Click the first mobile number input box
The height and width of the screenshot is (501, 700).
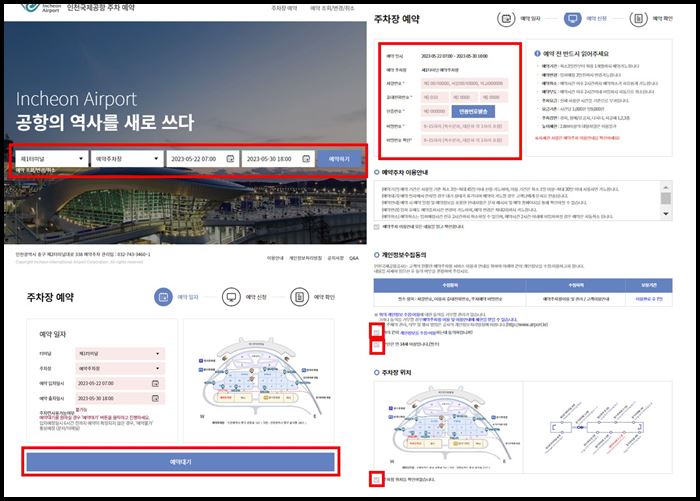[435, 97]
